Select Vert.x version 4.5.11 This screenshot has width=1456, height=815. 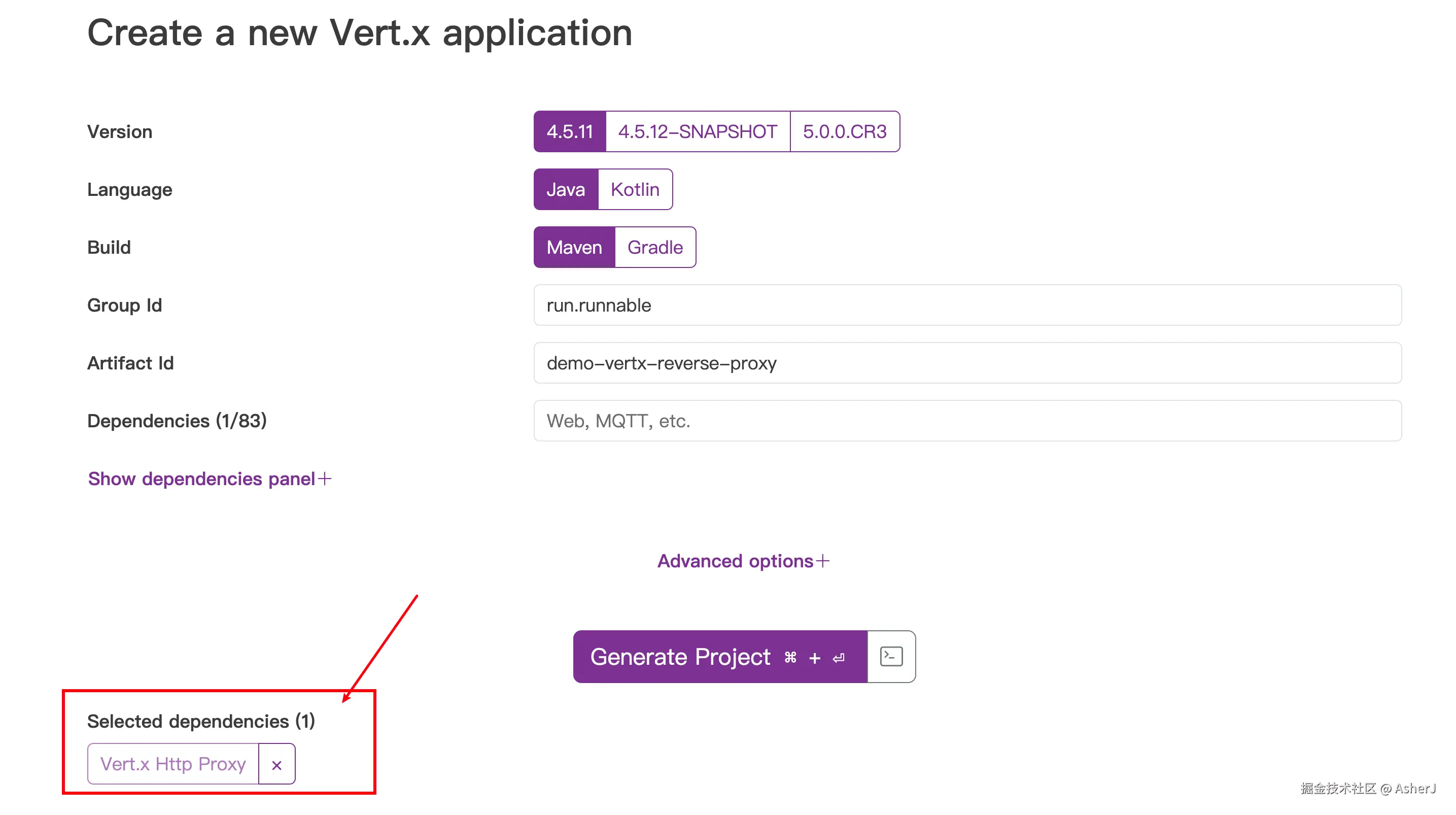tap(569, 132)
